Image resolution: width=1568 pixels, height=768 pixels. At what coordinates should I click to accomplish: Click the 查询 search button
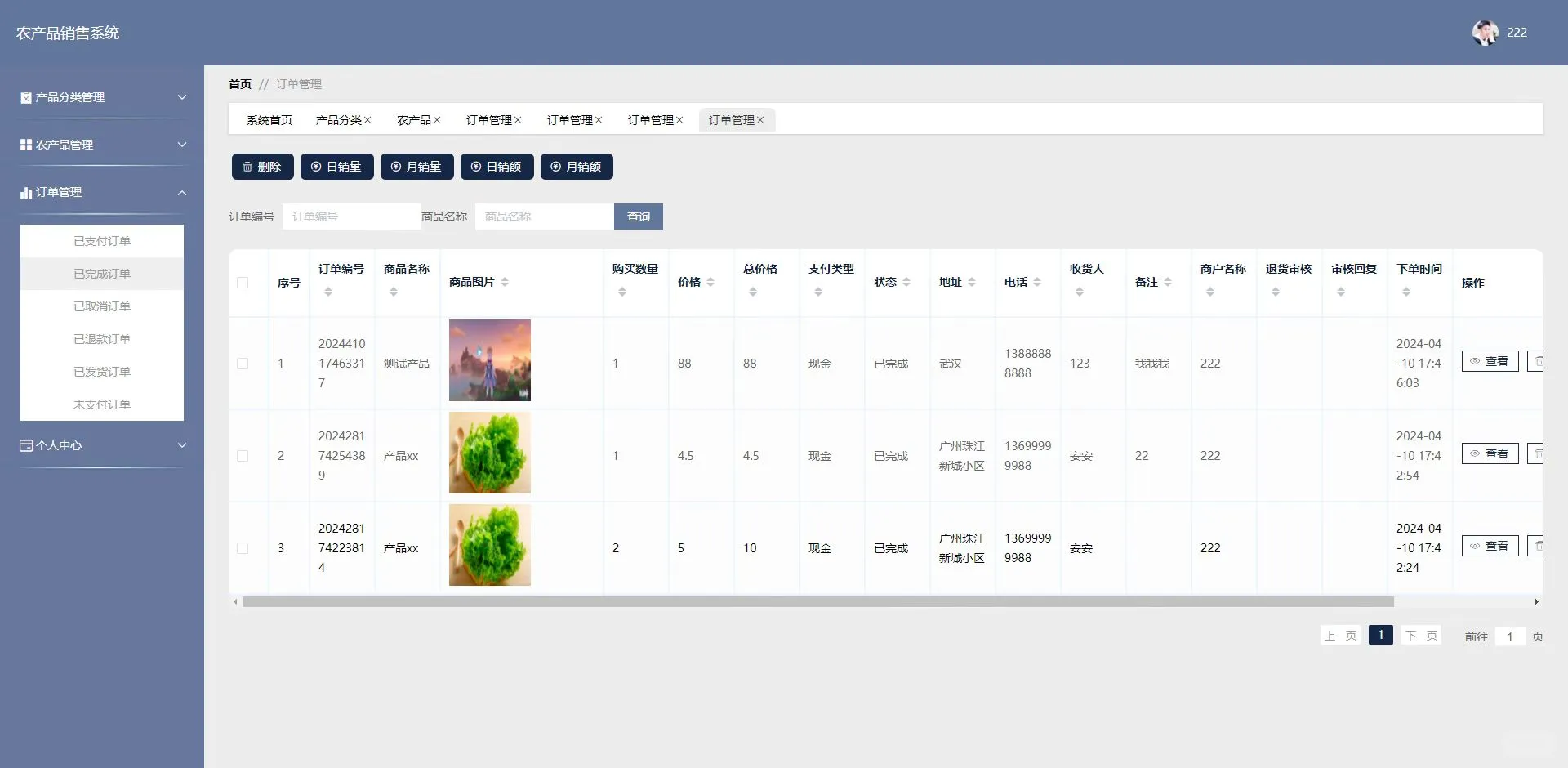point(638,216)
